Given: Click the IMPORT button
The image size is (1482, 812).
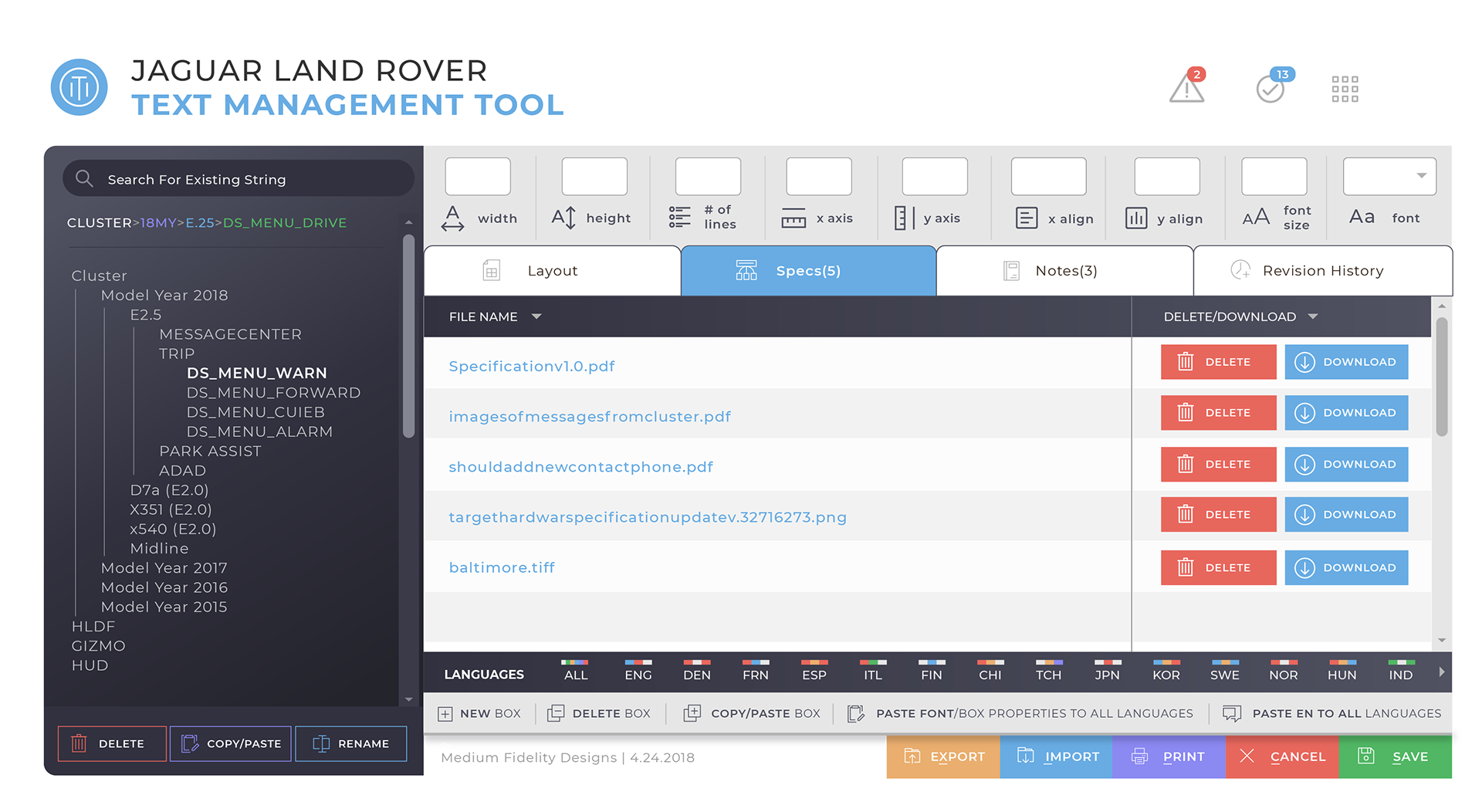Looking at the screenshot, I should point(1057,756).
